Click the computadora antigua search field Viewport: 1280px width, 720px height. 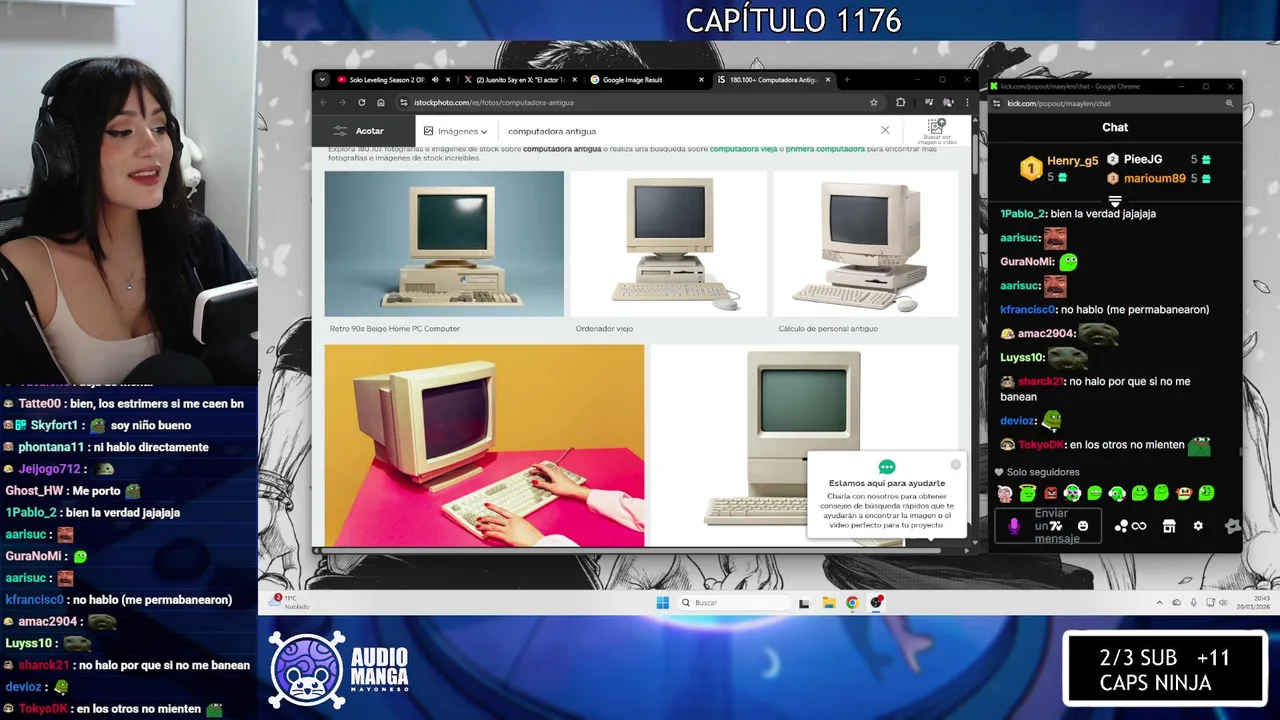pos(685,131)
